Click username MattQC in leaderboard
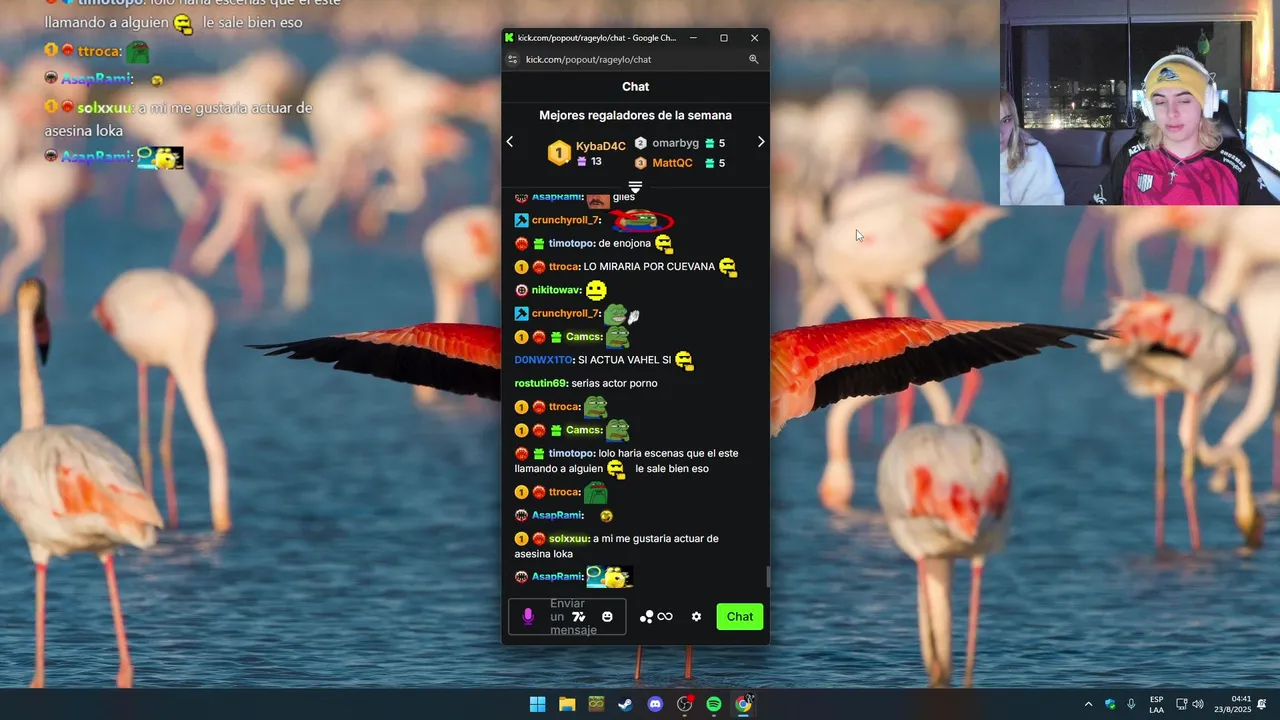Screen dimensions: 1280x720 (x=672, y=163)
